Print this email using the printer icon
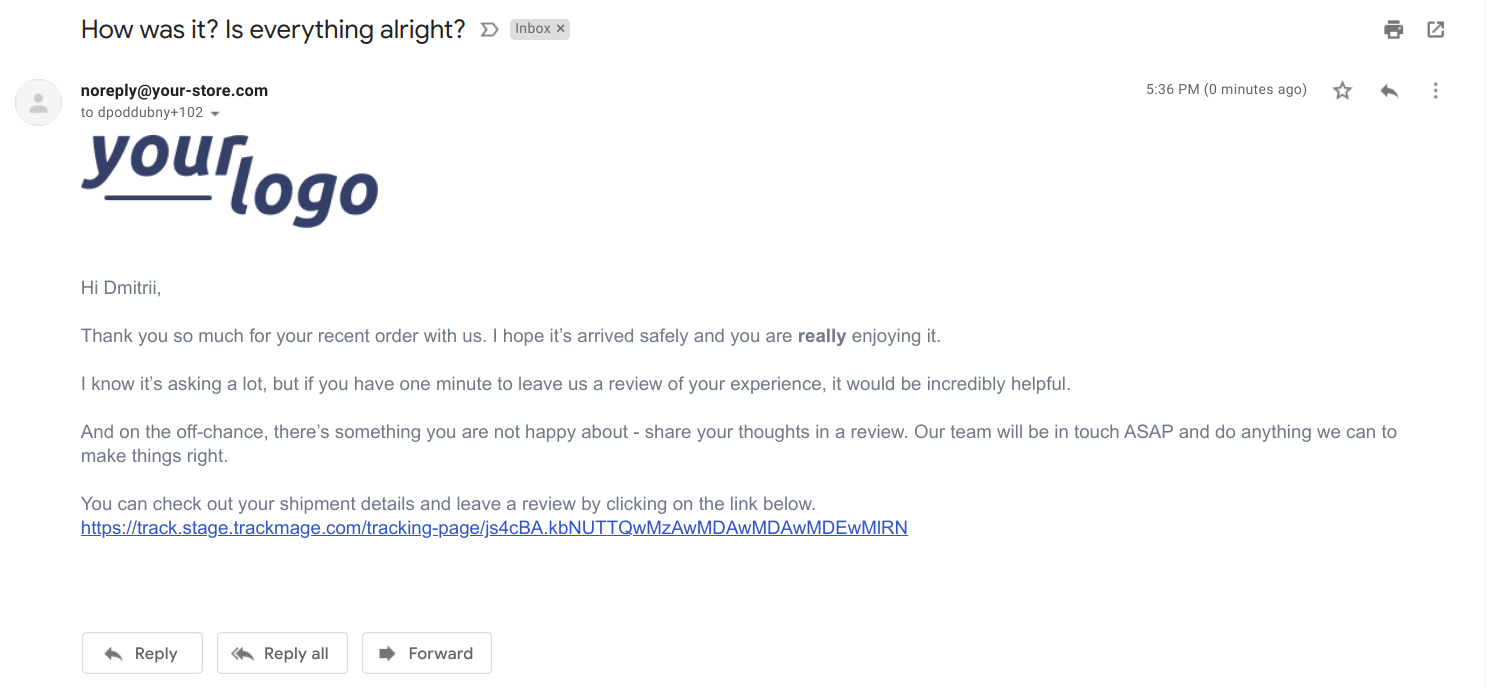This screenshot has width=1487, height=688. click(x=1393, y=30)
